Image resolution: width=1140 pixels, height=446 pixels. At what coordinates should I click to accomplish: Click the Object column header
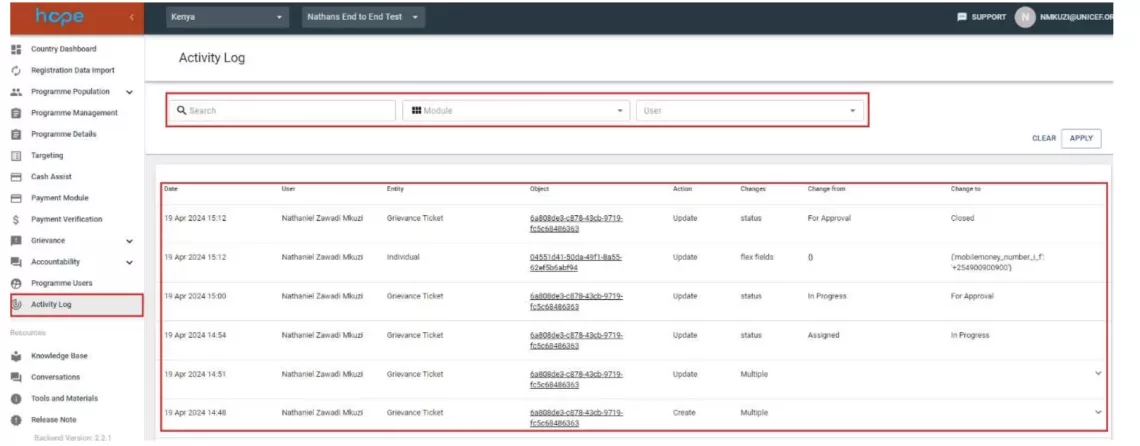point(539,189)
